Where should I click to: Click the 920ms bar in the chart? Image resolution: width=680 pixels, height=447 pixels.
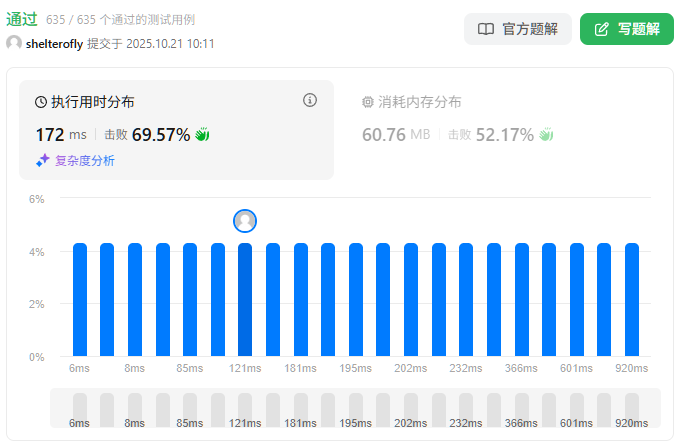pos(632,299)
